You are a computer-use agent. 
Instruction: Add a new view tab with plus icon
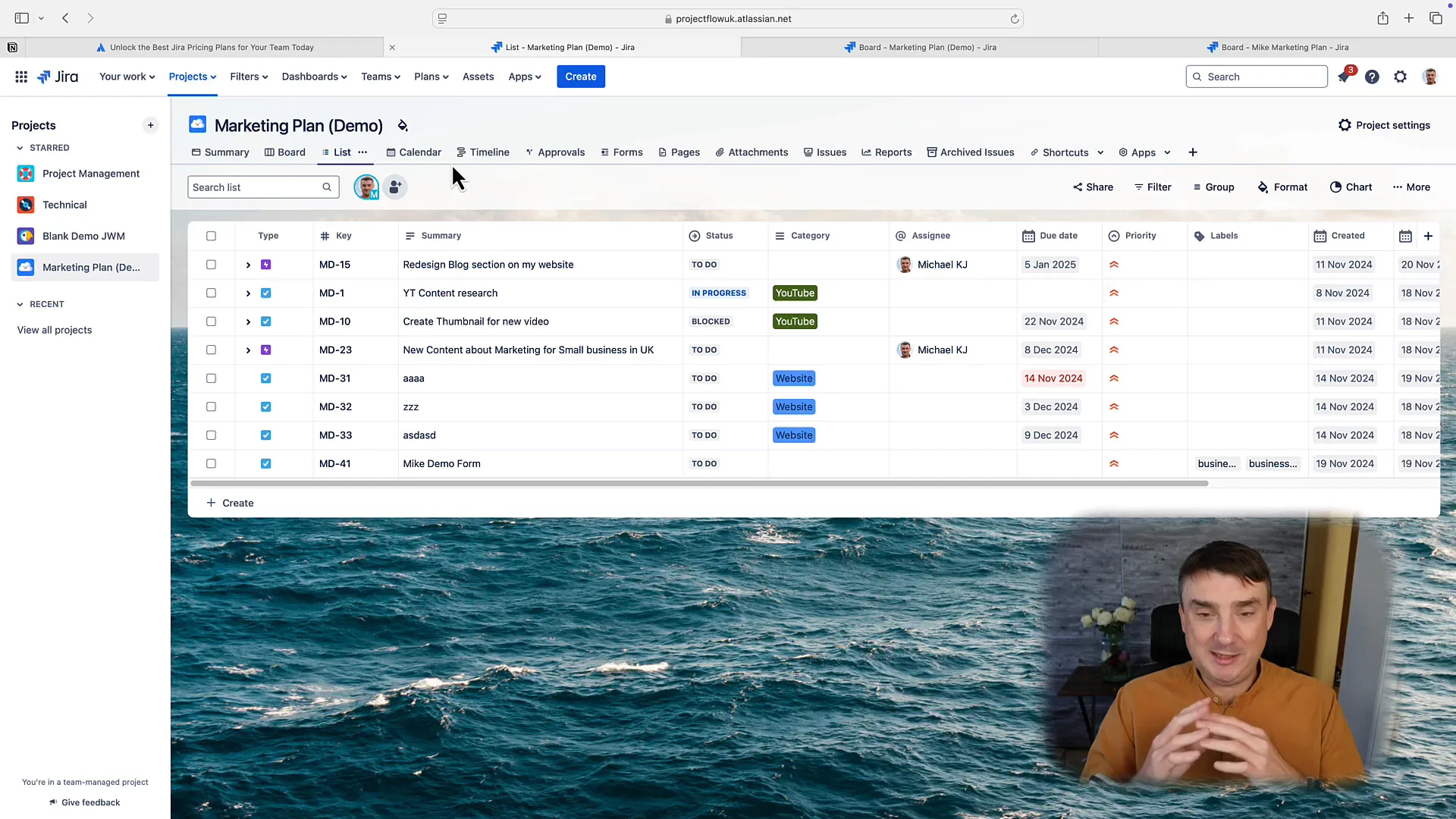(x=1193, y=152)
